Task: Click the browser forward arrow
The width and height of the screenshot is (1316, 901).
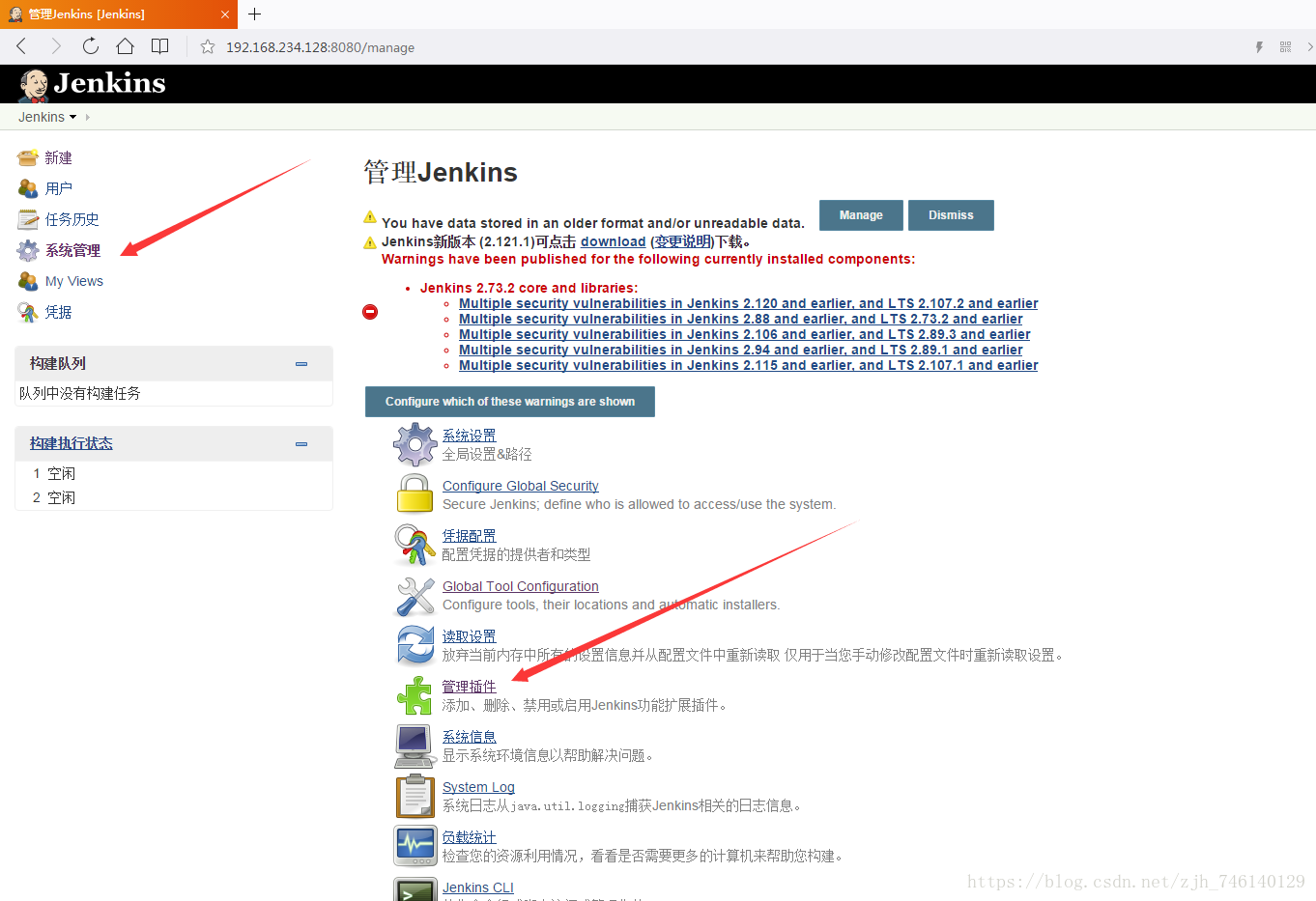Action: click(55, 46)
